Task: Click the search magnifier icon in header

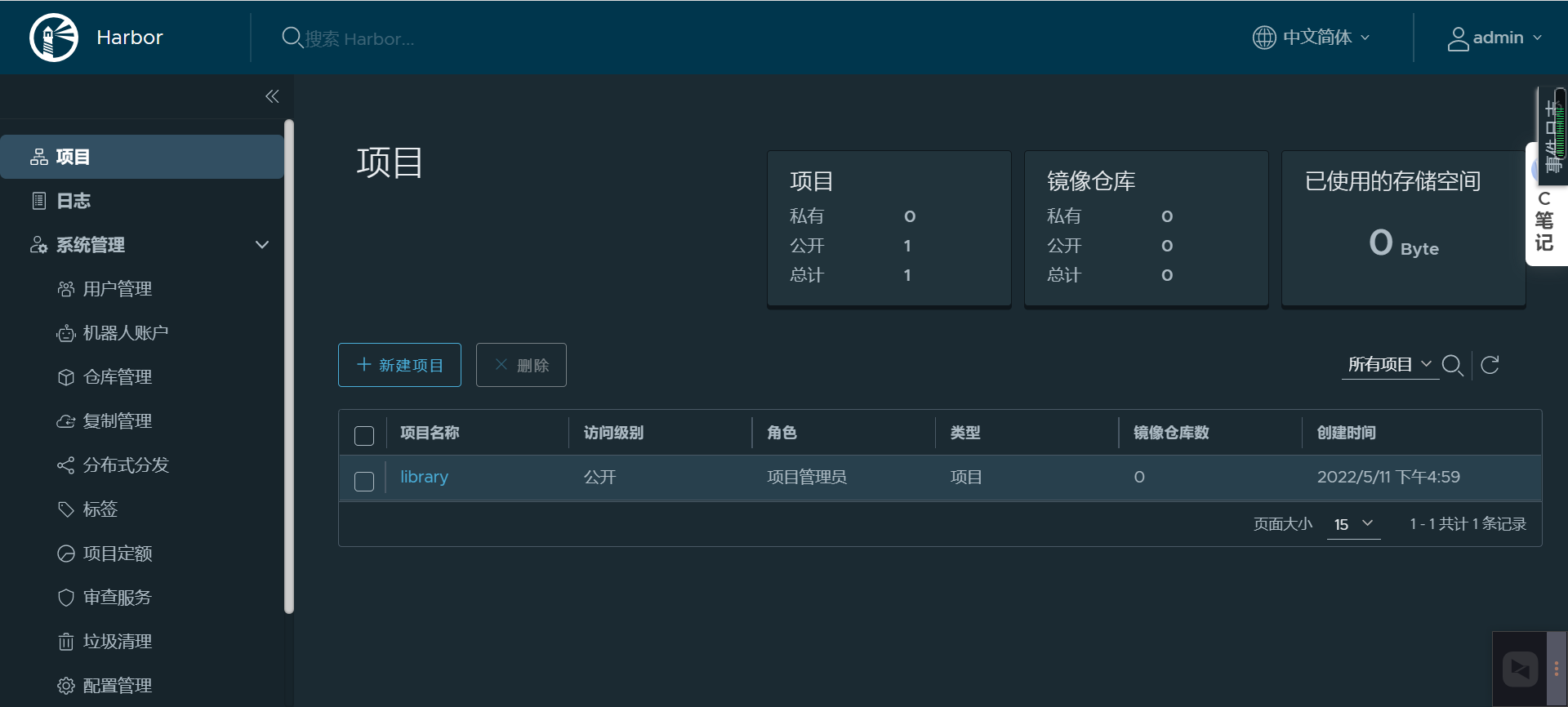Action: pyautogui.click(x=292, y=38)
